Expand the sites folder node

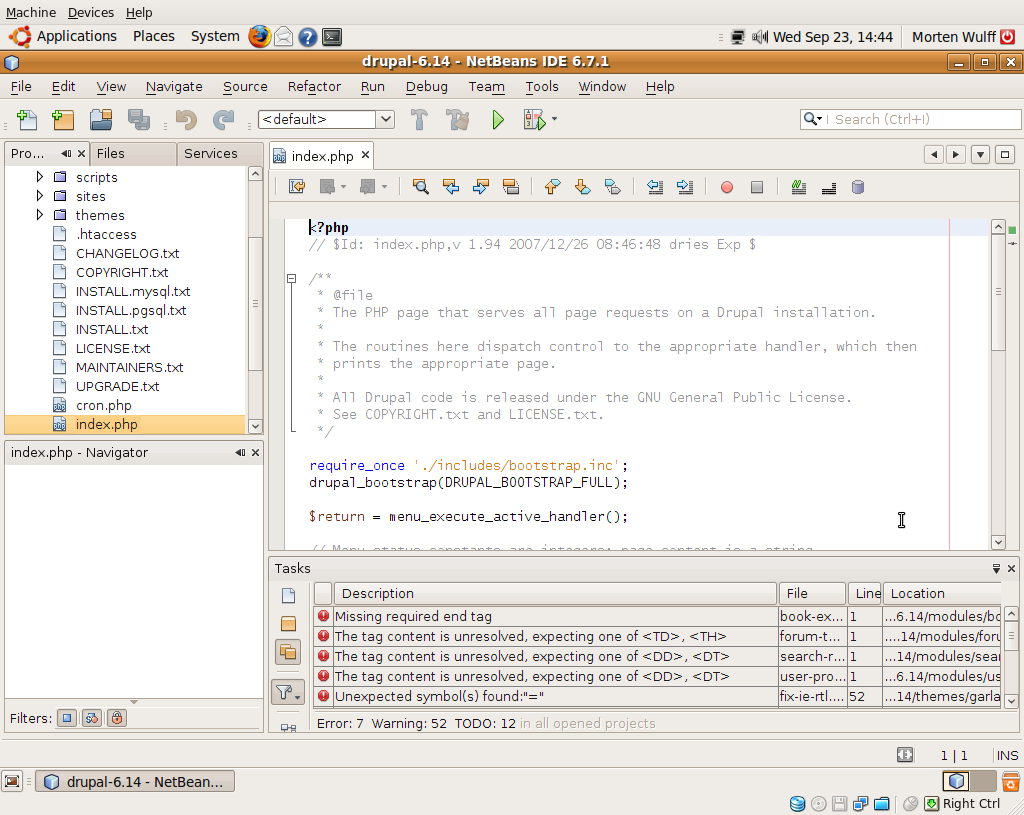[40, 195]
